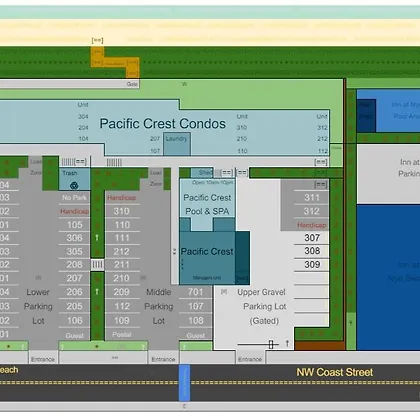
Task: Click the blue crosswalk on NW Coast Street
Action: (x=184, y=383)
